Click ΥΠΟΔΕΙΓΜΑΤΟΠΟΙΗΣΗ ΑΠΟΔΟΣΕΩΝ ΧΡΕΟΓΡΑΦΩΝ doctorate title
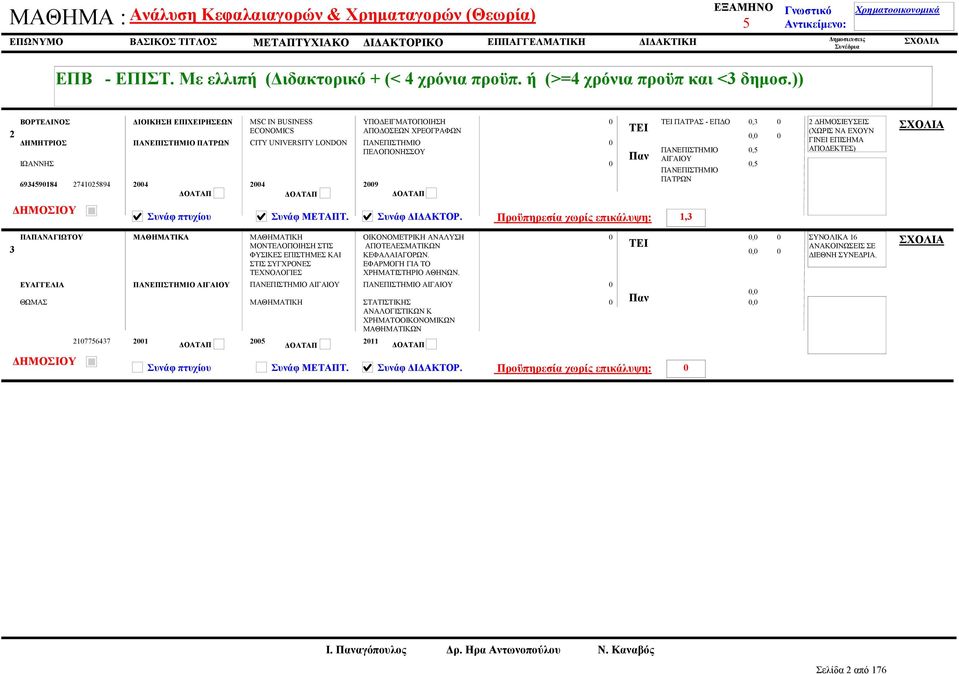 tap(412, 127)
